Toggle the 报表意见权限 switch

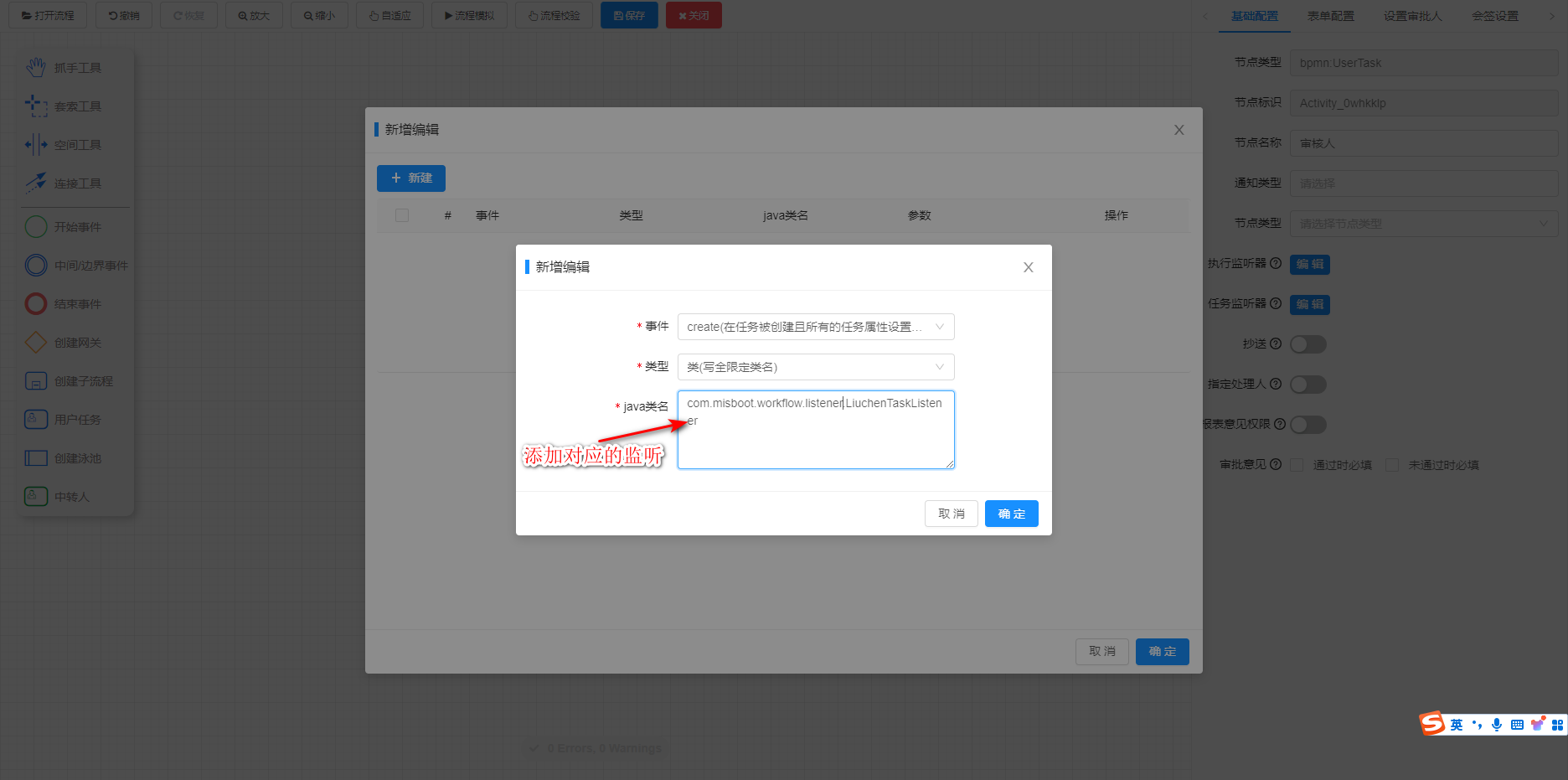click(1308, 425)
